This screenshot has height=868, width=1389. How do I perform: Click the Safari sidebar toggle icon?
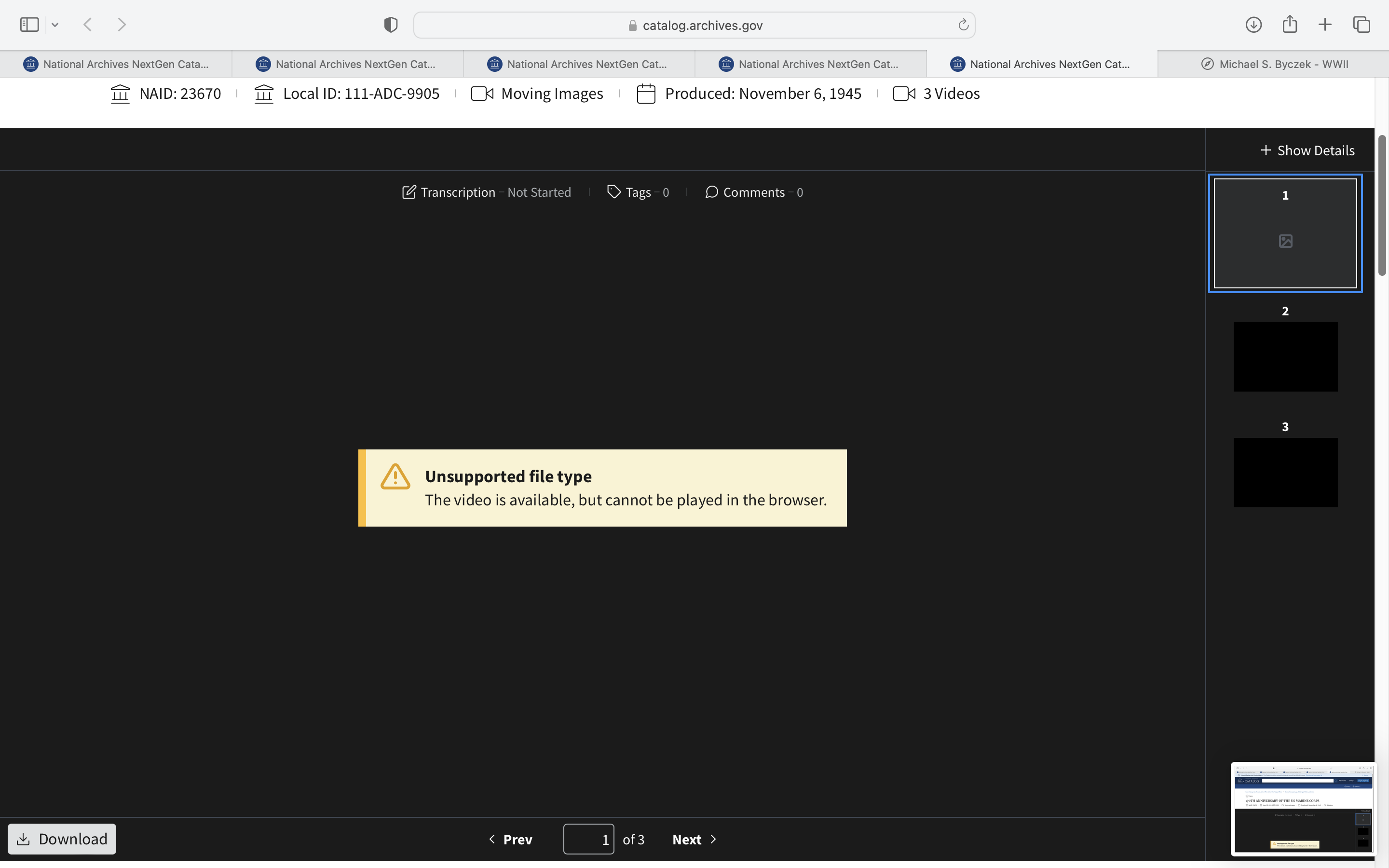click(29, 25)
